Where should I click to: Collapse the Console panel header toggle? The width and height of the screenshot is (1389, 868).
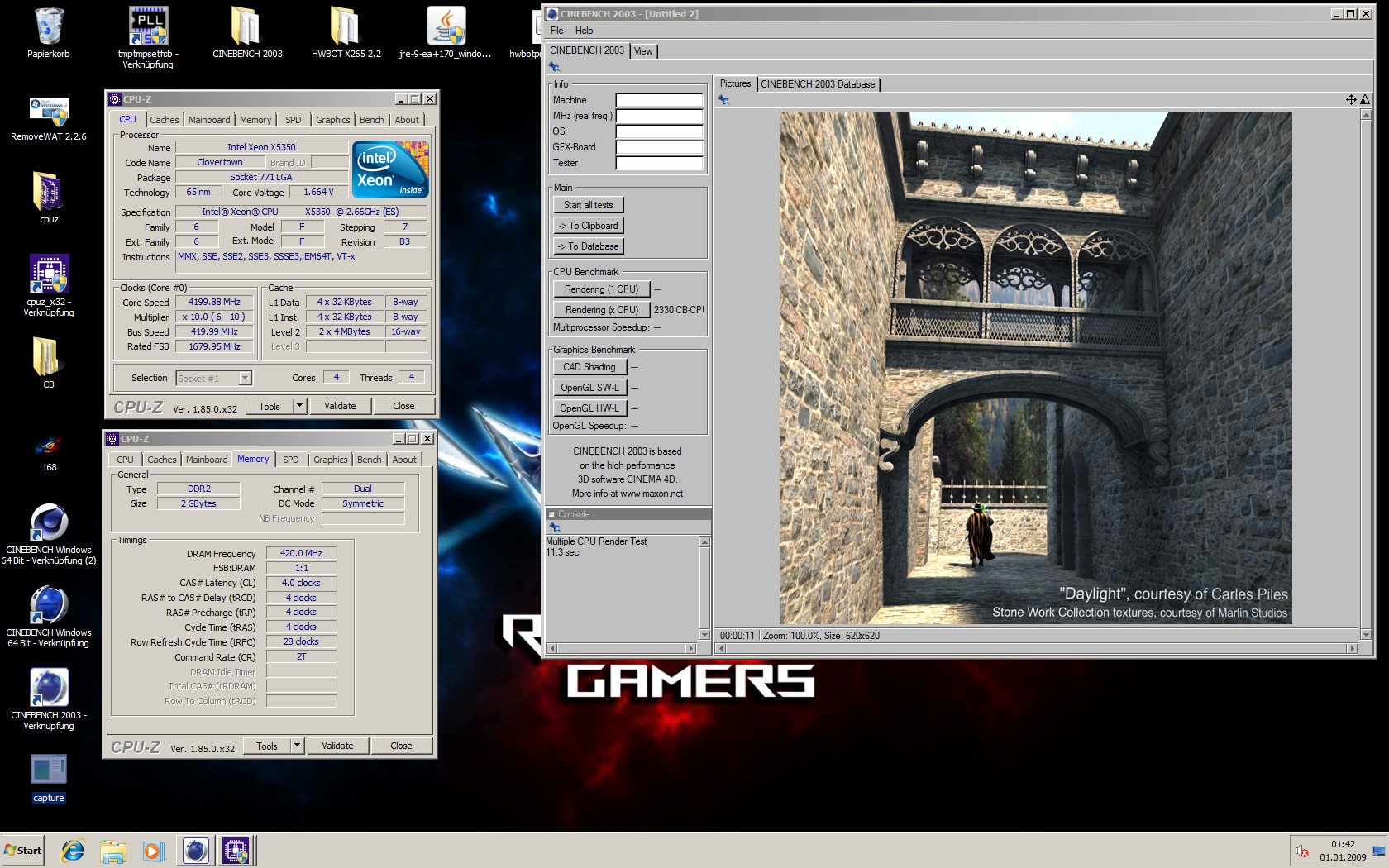[551, 514]
